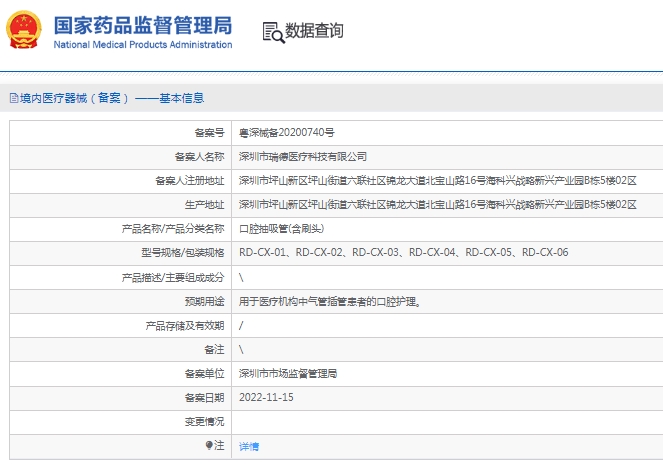Click the 产品名称/产品分类名称 label
This screenshot has height=468, width=663.
pos(173,229)
